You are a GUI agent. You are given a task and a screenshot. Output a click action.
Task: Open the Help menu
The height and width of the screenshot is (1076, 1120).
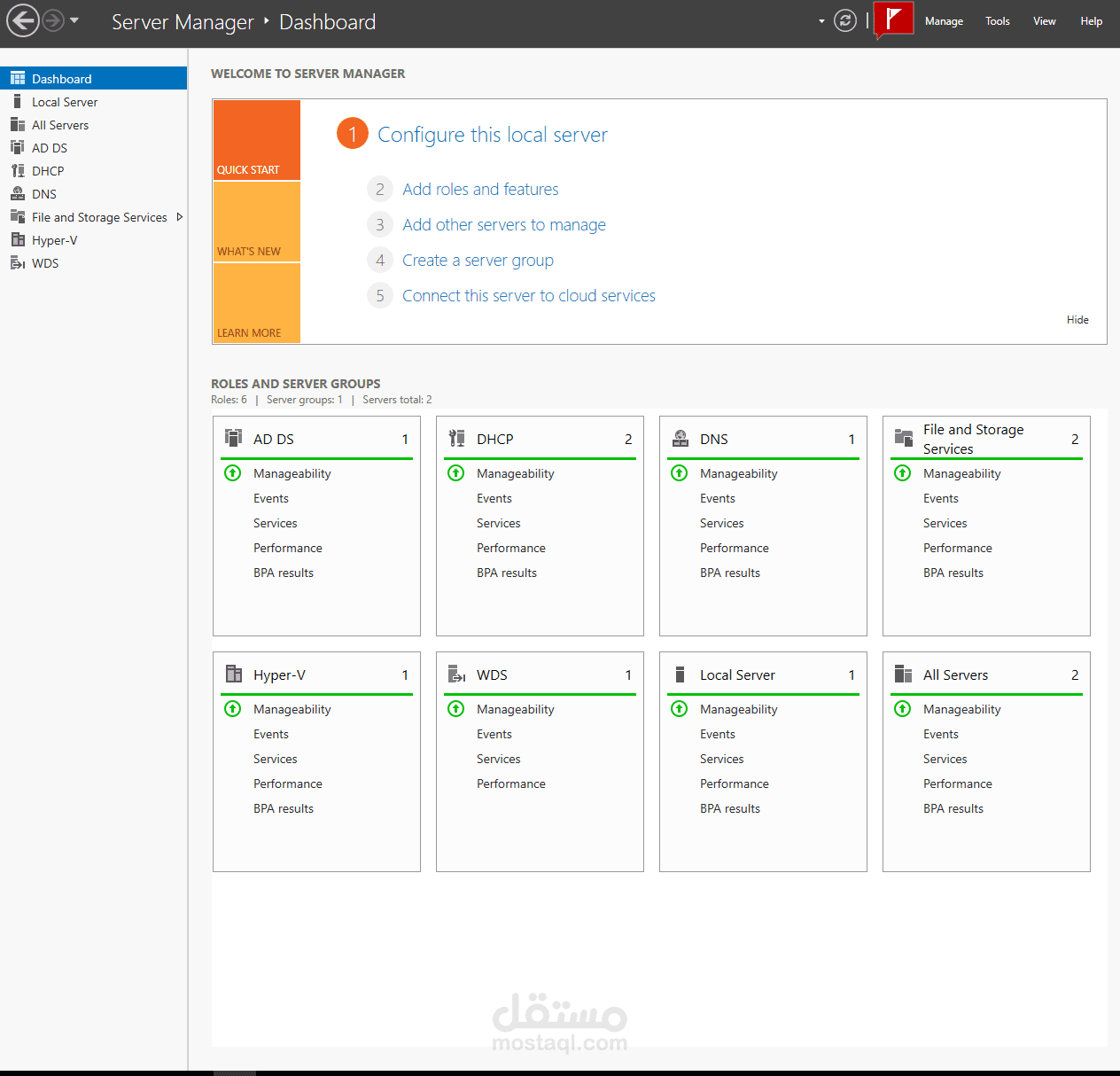click(1092, 21)
